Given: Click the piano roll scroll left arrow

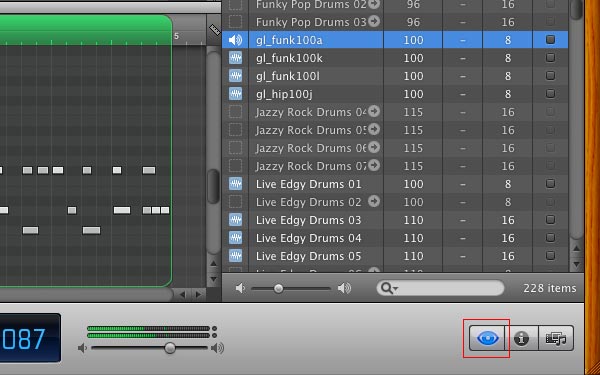Looking at the screenshot, I should [183, 294].
